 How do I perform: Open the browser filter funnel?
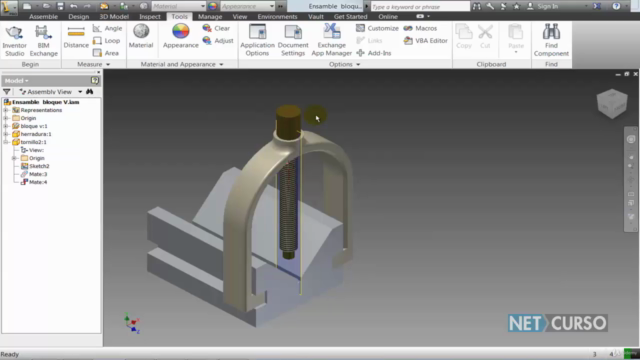pos(7,92)
